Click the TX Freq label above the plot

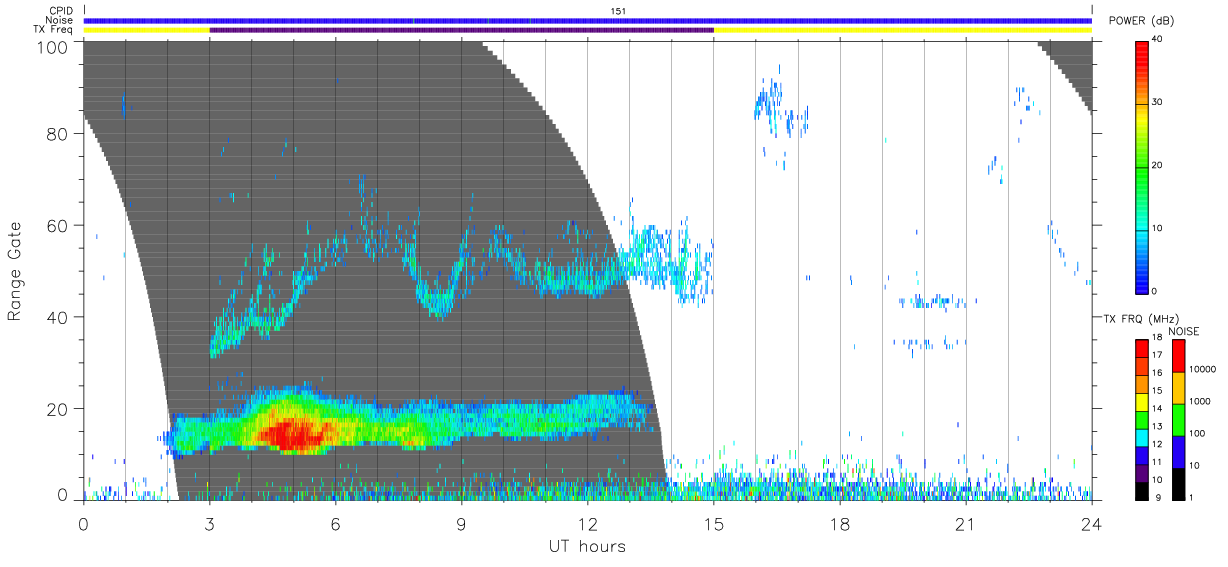coord(54,30)
